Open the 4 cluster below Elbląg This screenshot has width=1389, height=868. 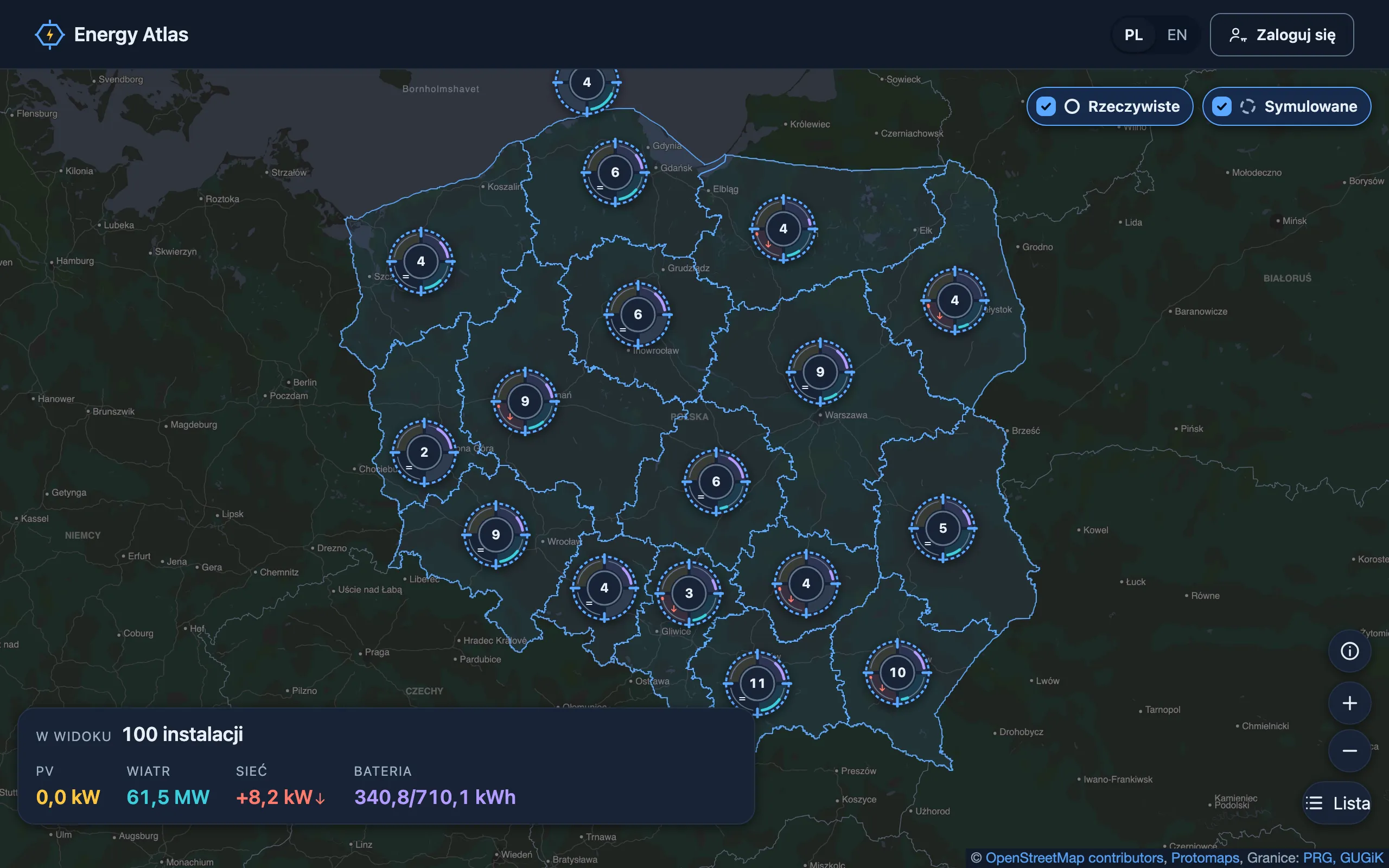pos(783,229)
